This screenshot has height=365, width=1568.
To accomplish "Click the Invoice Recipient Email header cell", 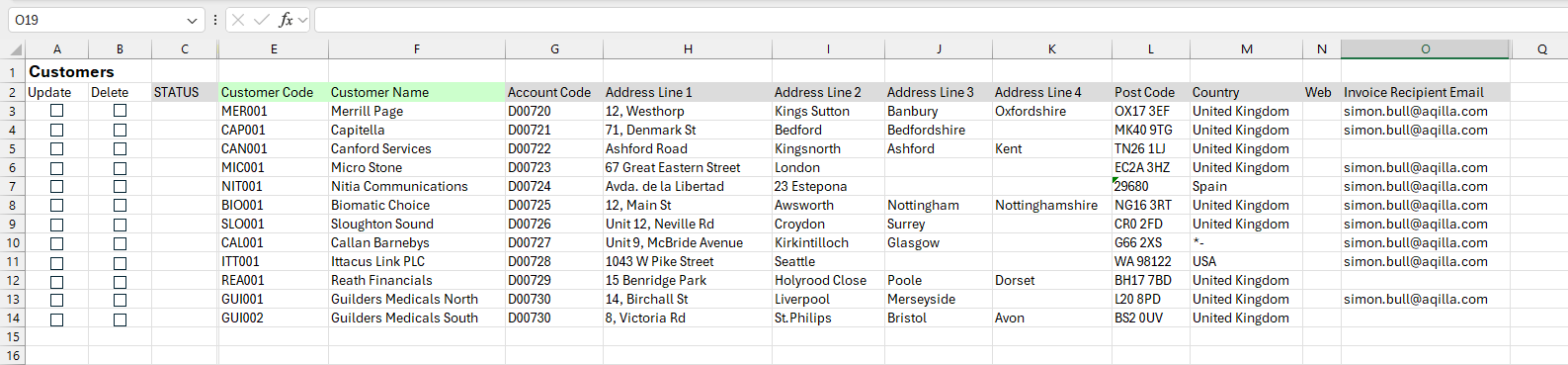I will (1425, 92).
